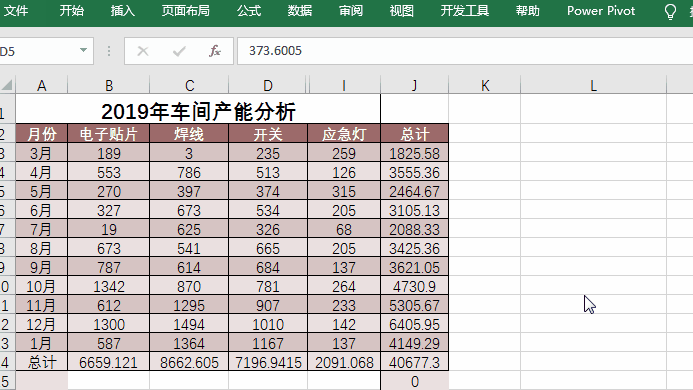This screenshot has height=390, width=693.
Task: Switch to the 插入 ribbon tab
Action: (x=122, y=11)
